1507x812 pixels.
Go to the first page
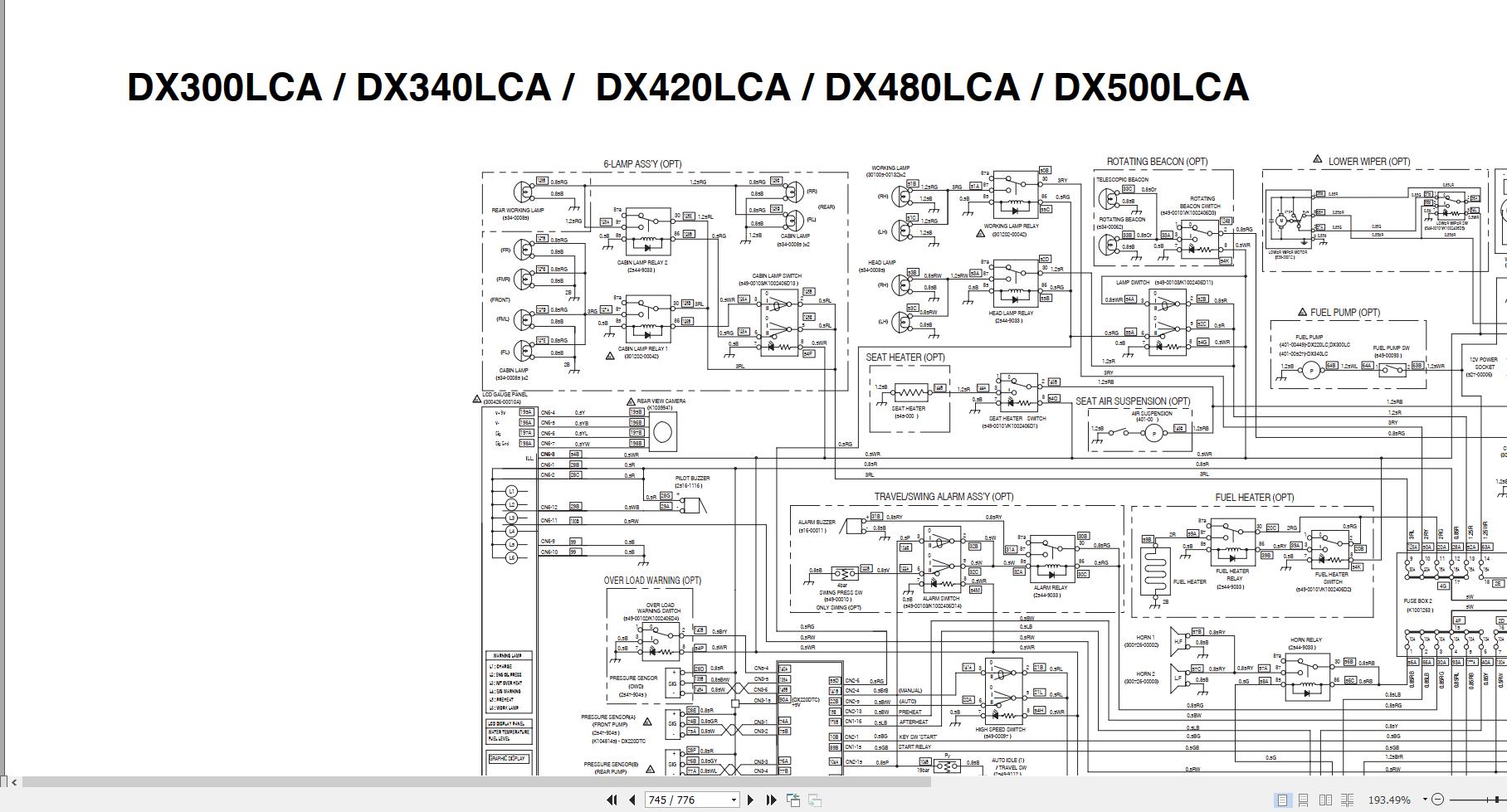(x=612, y=800)
